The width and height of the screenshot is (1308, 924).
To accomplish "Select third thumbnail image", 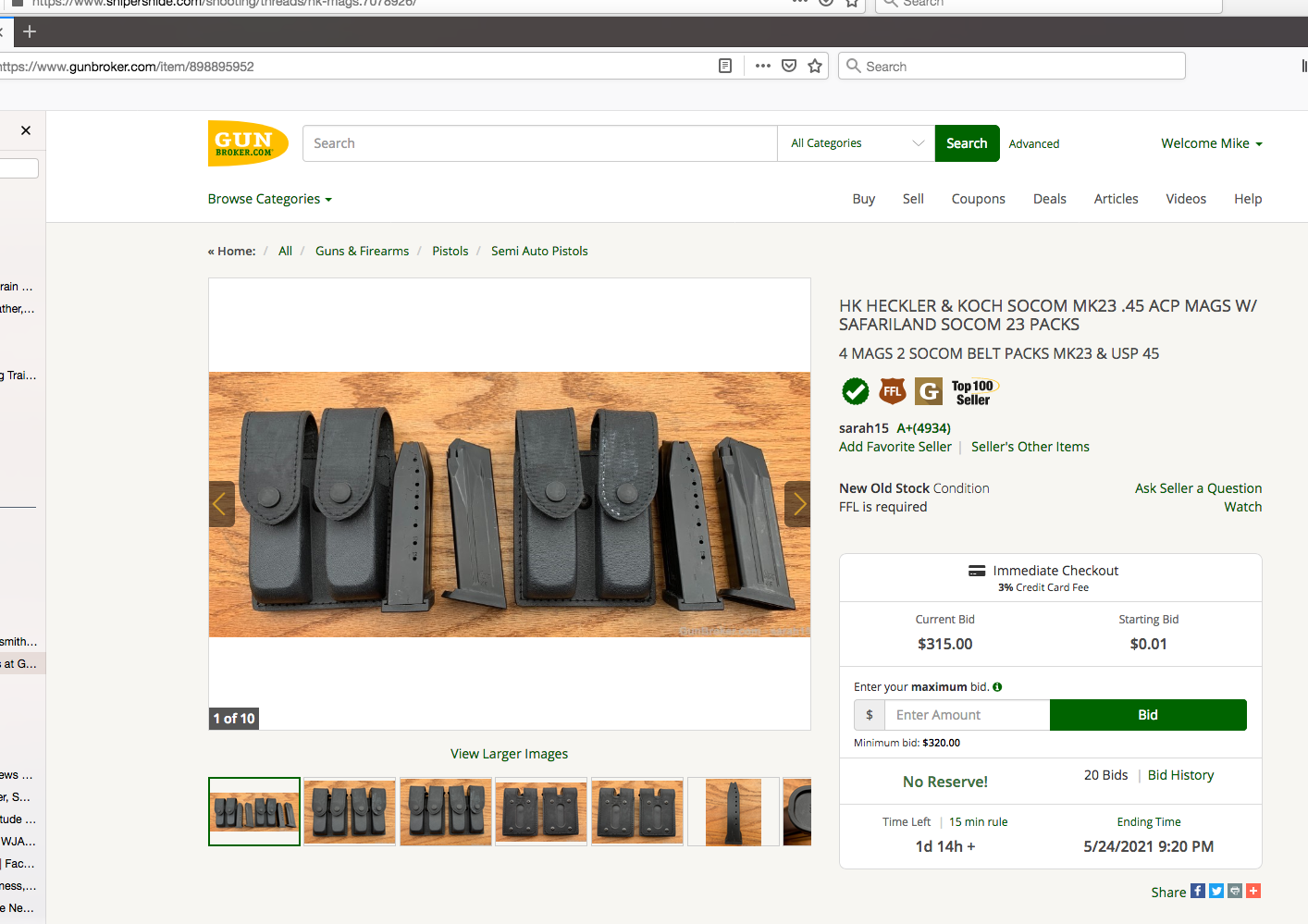I will (x=446, y=811).
